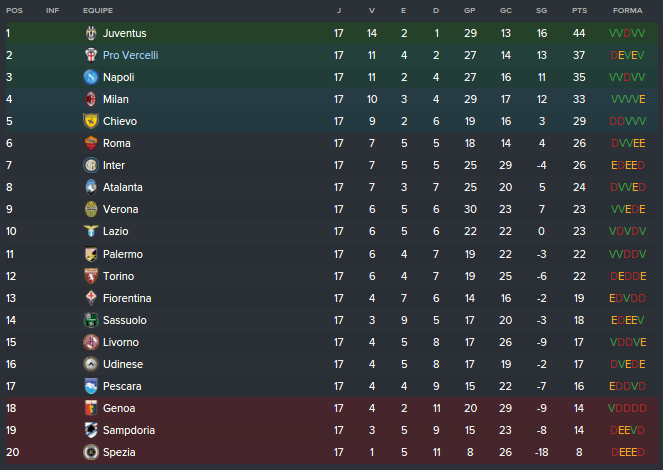Sort by the FORMA column header
The height and width of the screenshot is (470, 663).
click(627, 10)
